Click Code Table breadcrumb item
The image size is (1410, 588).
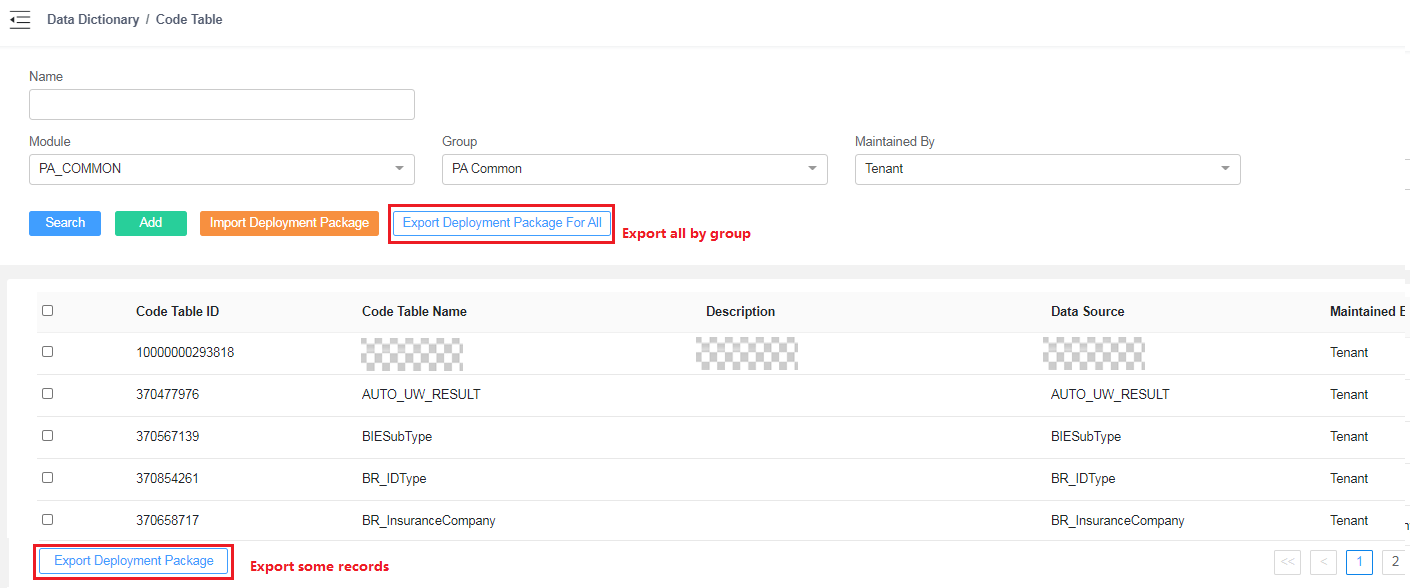coord(189,20)
